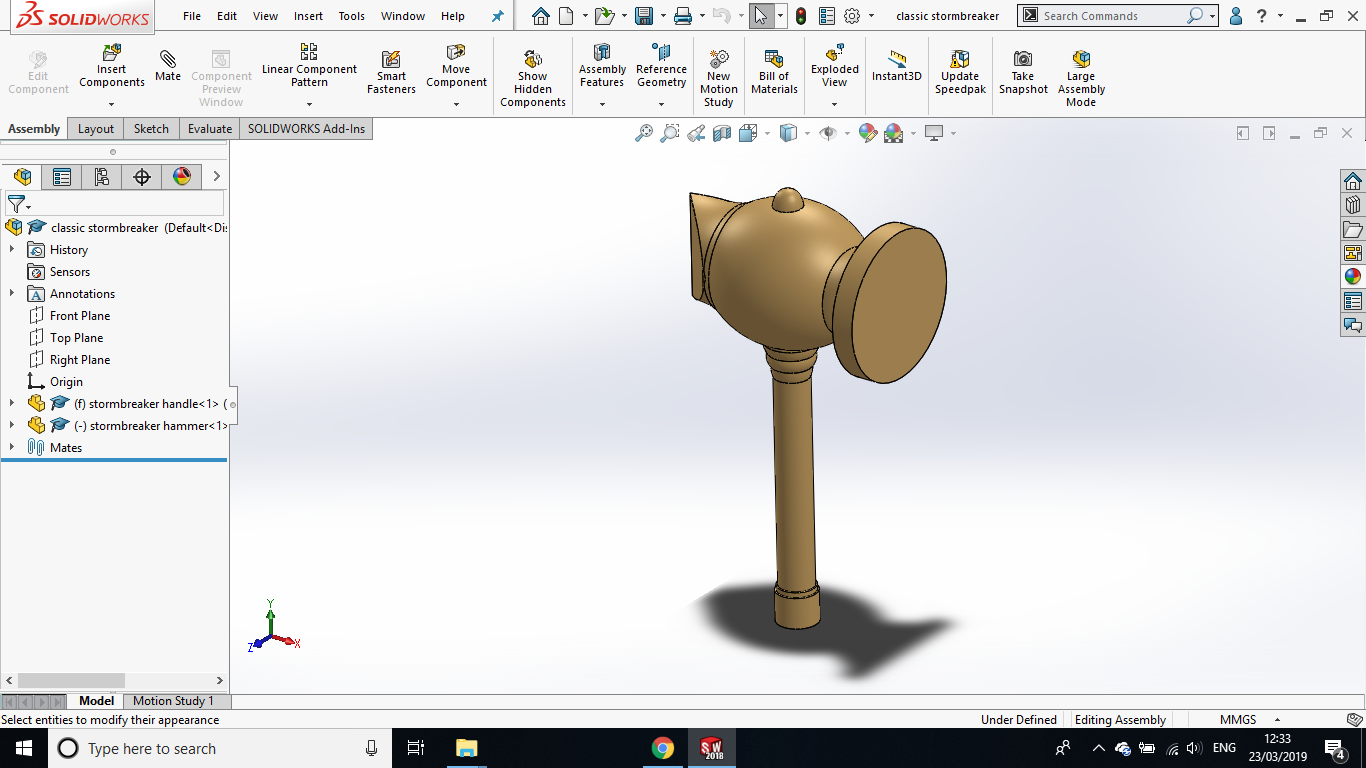This screenshot has width=1366, height=768.
Task: Insert a Bill of Materials
Action: point(774,72)
